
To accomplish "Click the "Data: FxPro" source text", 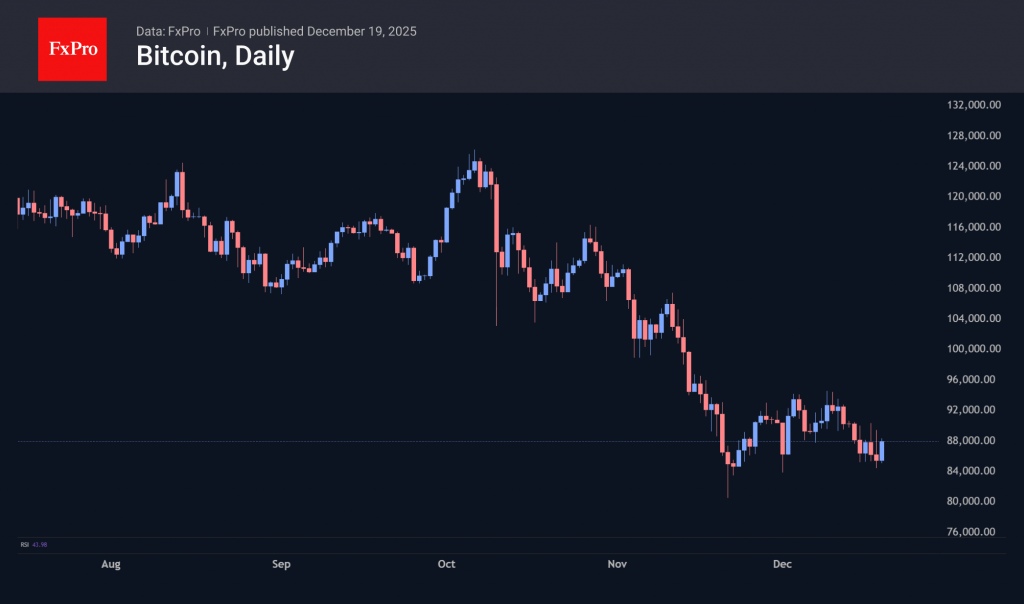I will pos(168,31).
